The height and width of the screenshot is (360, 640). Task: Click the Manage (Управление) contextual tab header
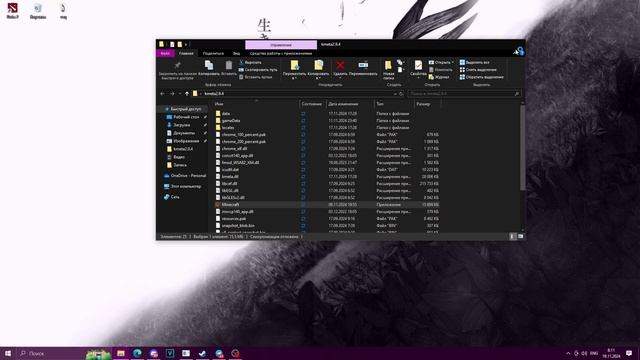pos(281,44)
